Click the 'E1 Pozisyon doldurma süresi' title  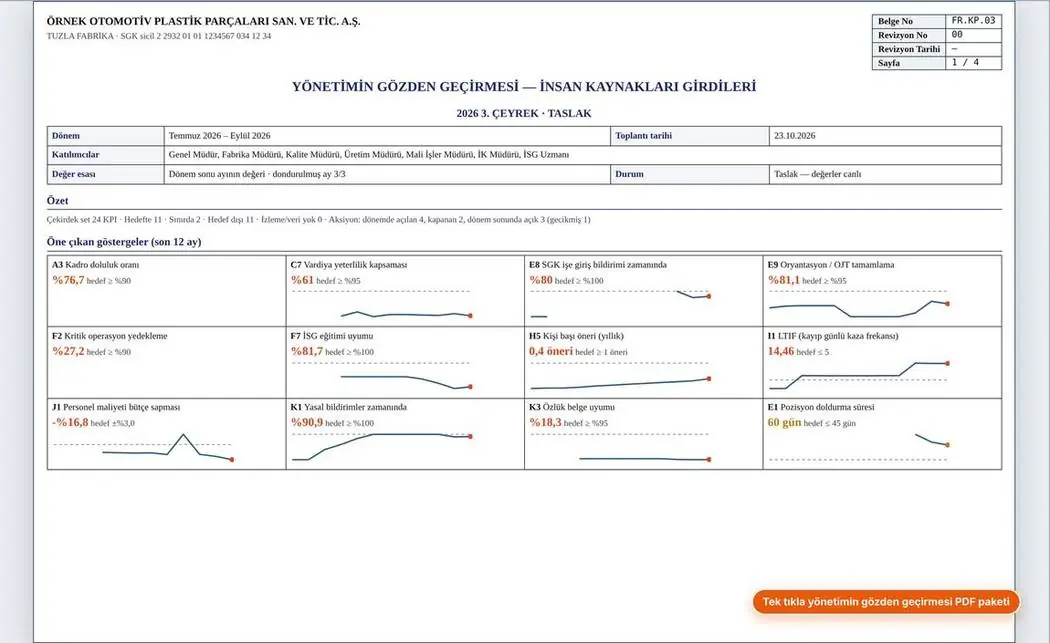tap(821, 407)
